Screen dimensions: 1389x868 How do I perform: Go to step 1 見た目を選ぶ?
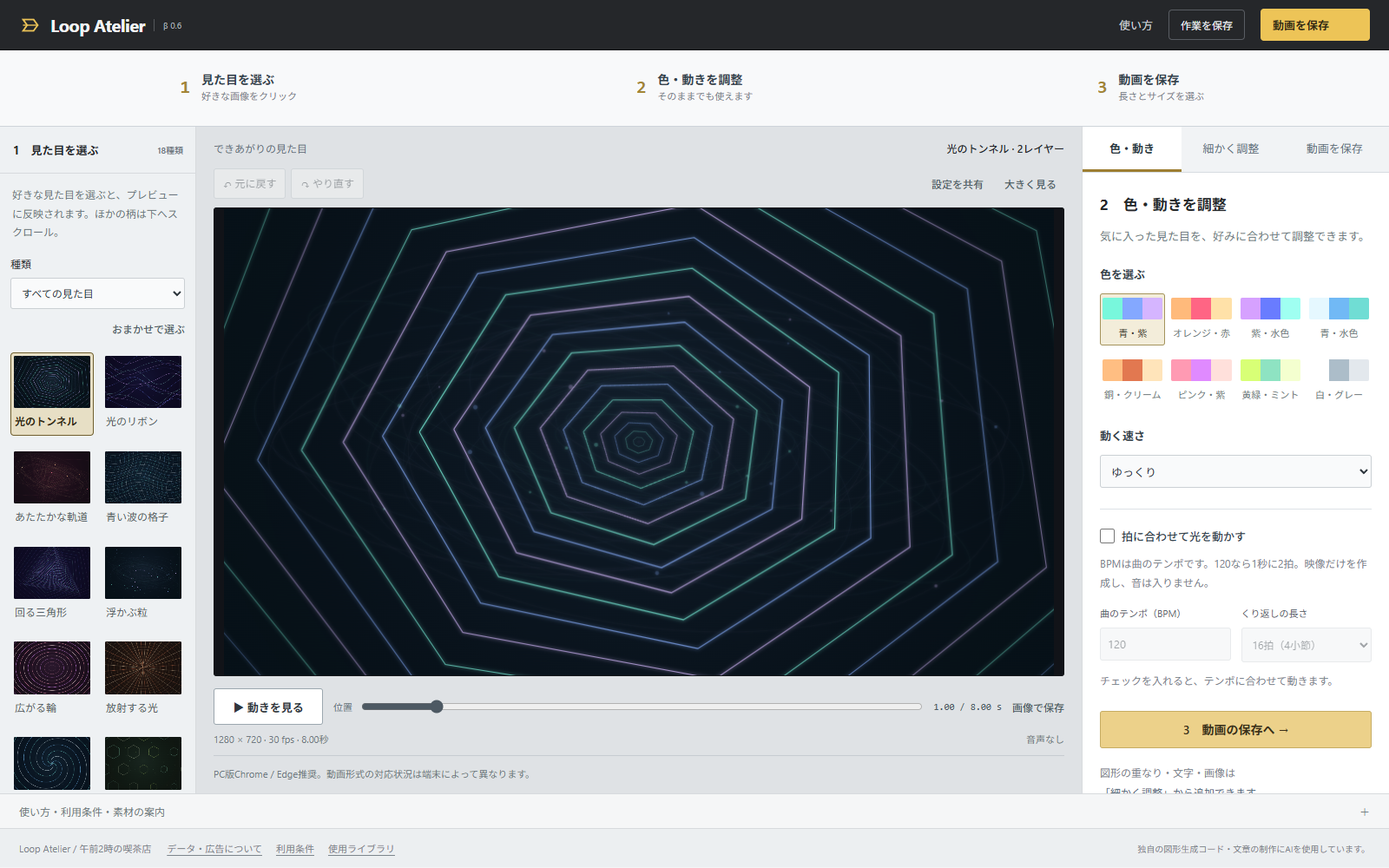pos(239,87)
